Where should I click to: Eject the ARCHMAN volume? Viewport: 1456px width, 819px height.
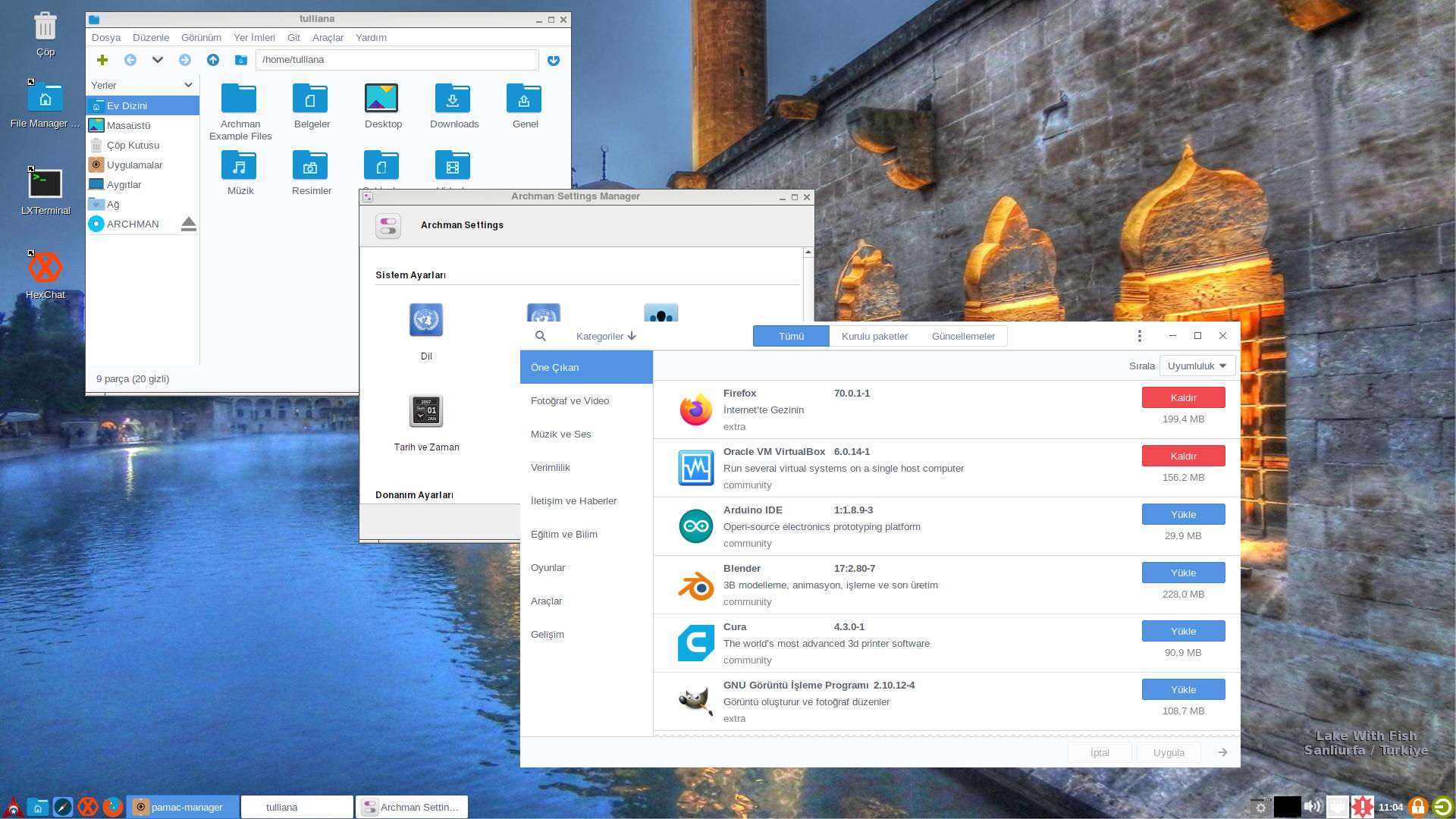coord(189,224)
